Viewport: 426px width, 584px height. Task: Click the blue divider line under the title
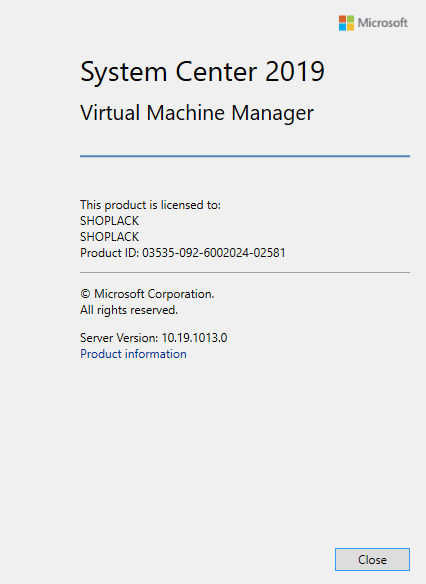pos(245,156)
